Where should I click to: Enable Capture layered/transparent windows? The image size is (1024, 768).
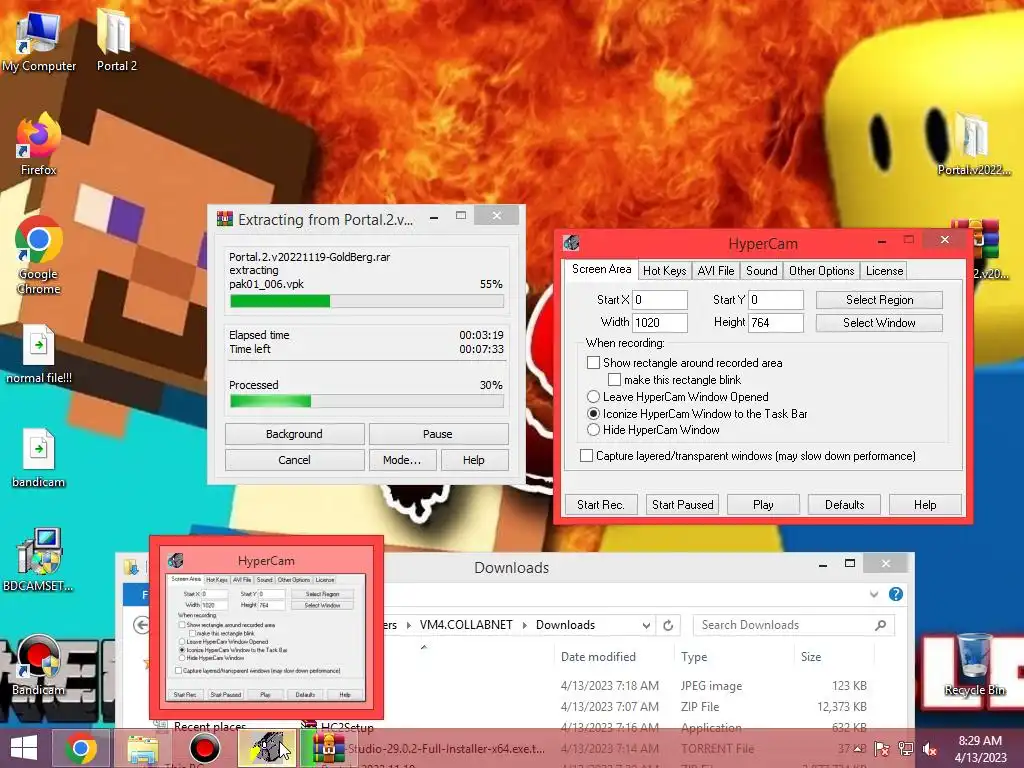point(586,455)
